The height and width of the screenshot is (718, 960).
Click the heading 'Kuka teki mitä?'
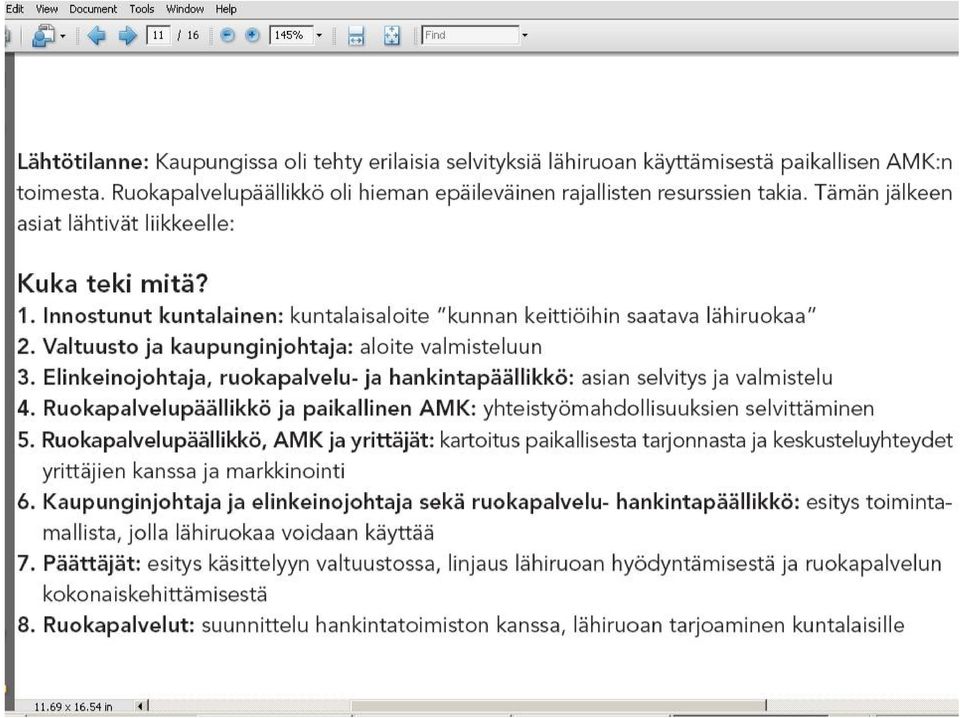click(x=113, y=284)
